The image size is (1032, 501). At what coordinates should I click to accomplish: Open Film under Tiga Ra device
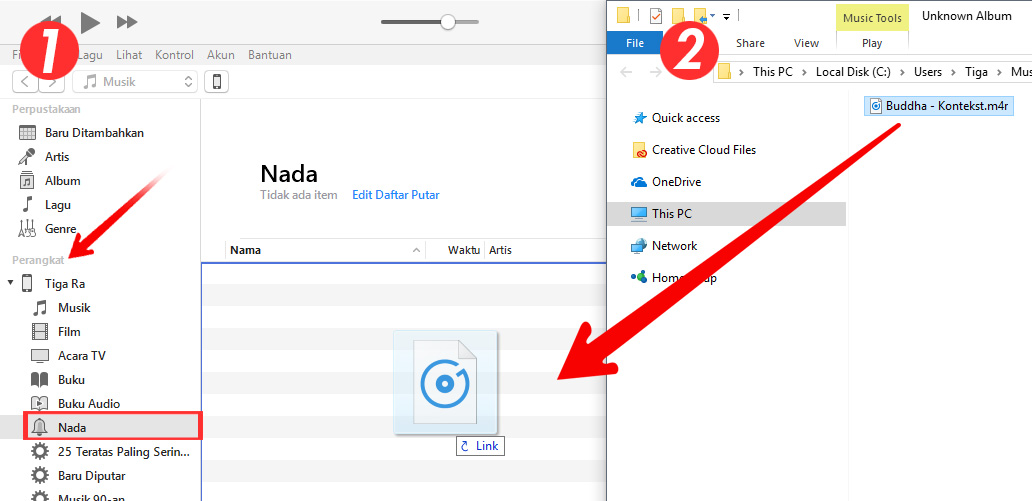[69, 332]
